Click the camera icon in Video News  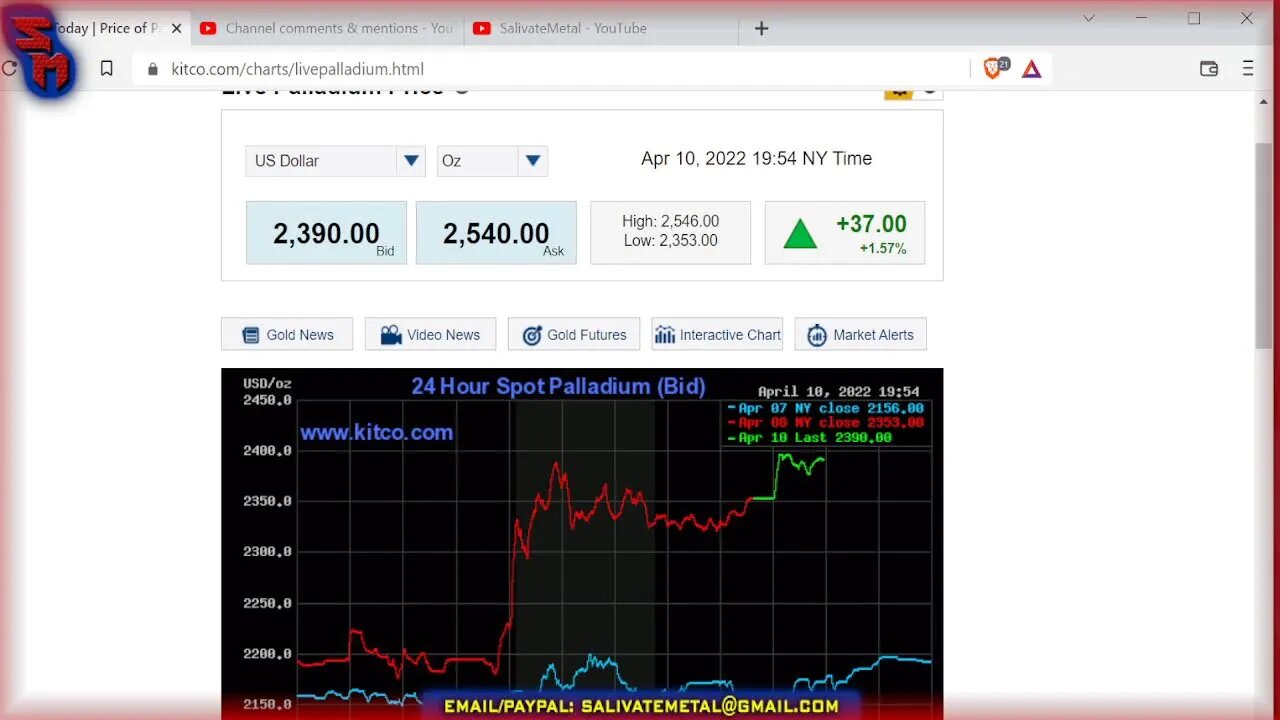coord(391,335)
